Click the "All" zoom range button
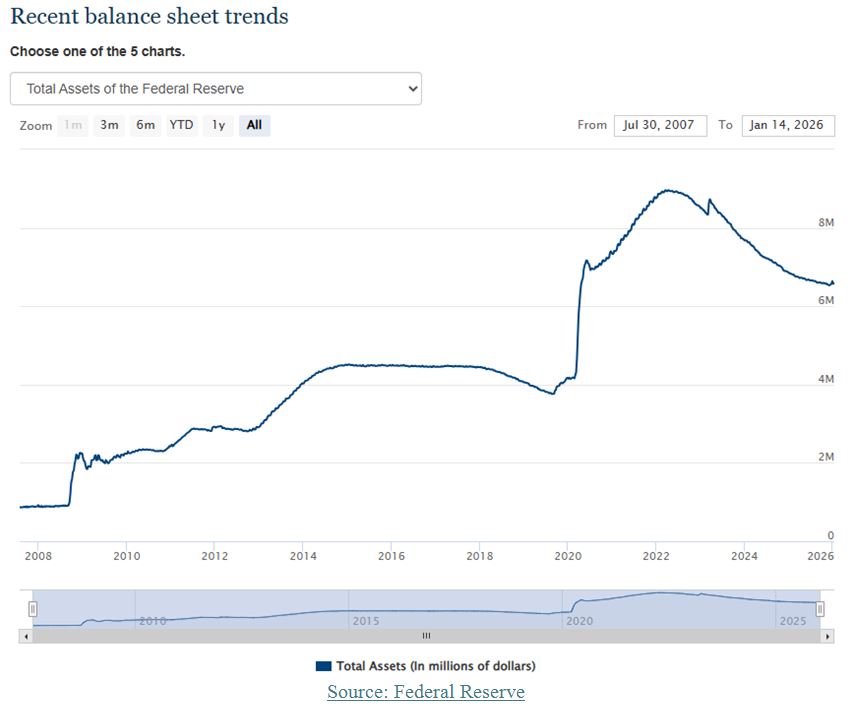The height and width of the screenshot is (707, 853). (x=253, y=125)
